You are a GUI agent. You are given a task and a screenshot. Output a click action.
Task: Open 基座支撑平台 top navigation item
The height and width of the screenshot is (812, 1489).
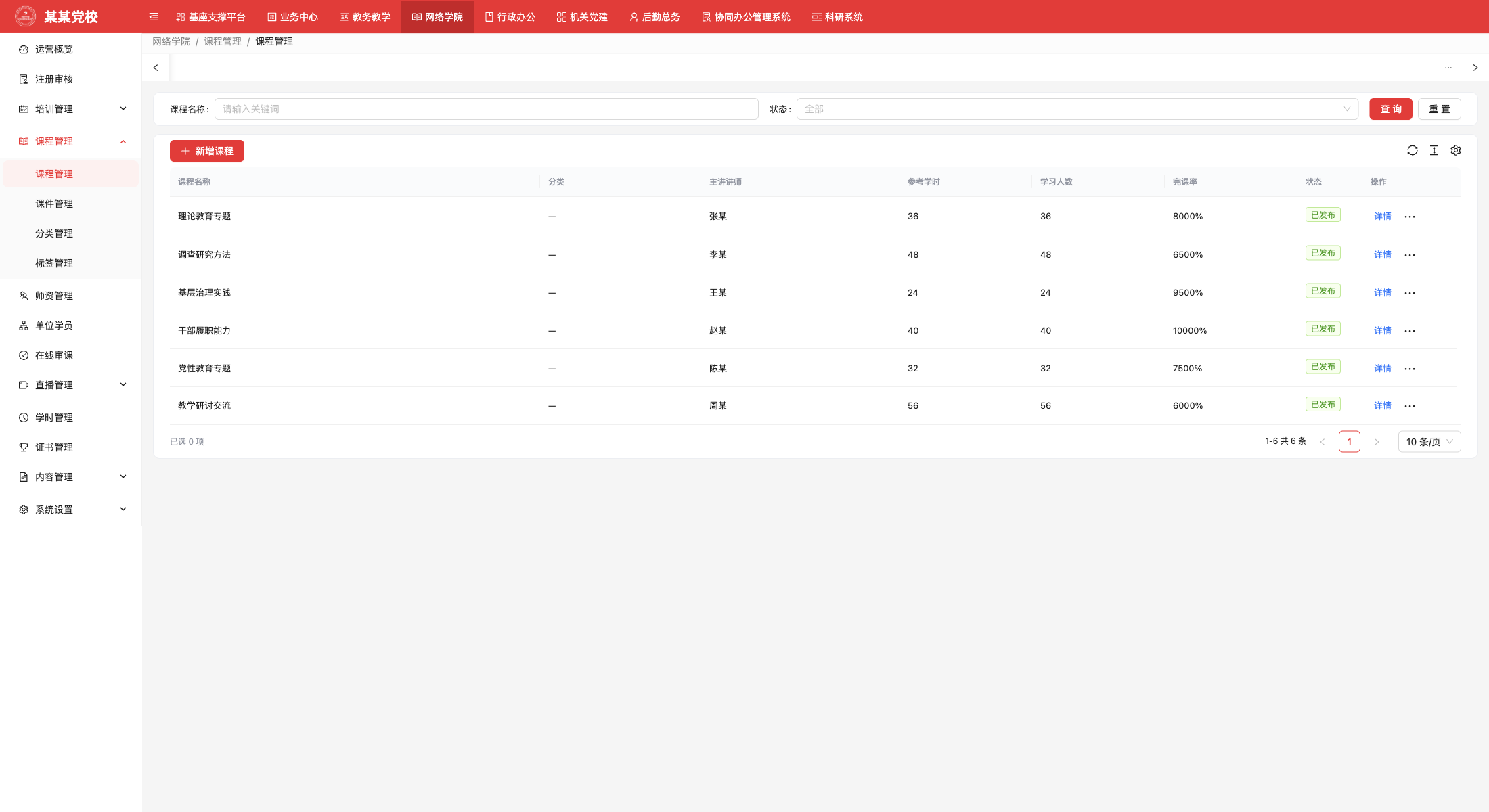coord(210,17)
